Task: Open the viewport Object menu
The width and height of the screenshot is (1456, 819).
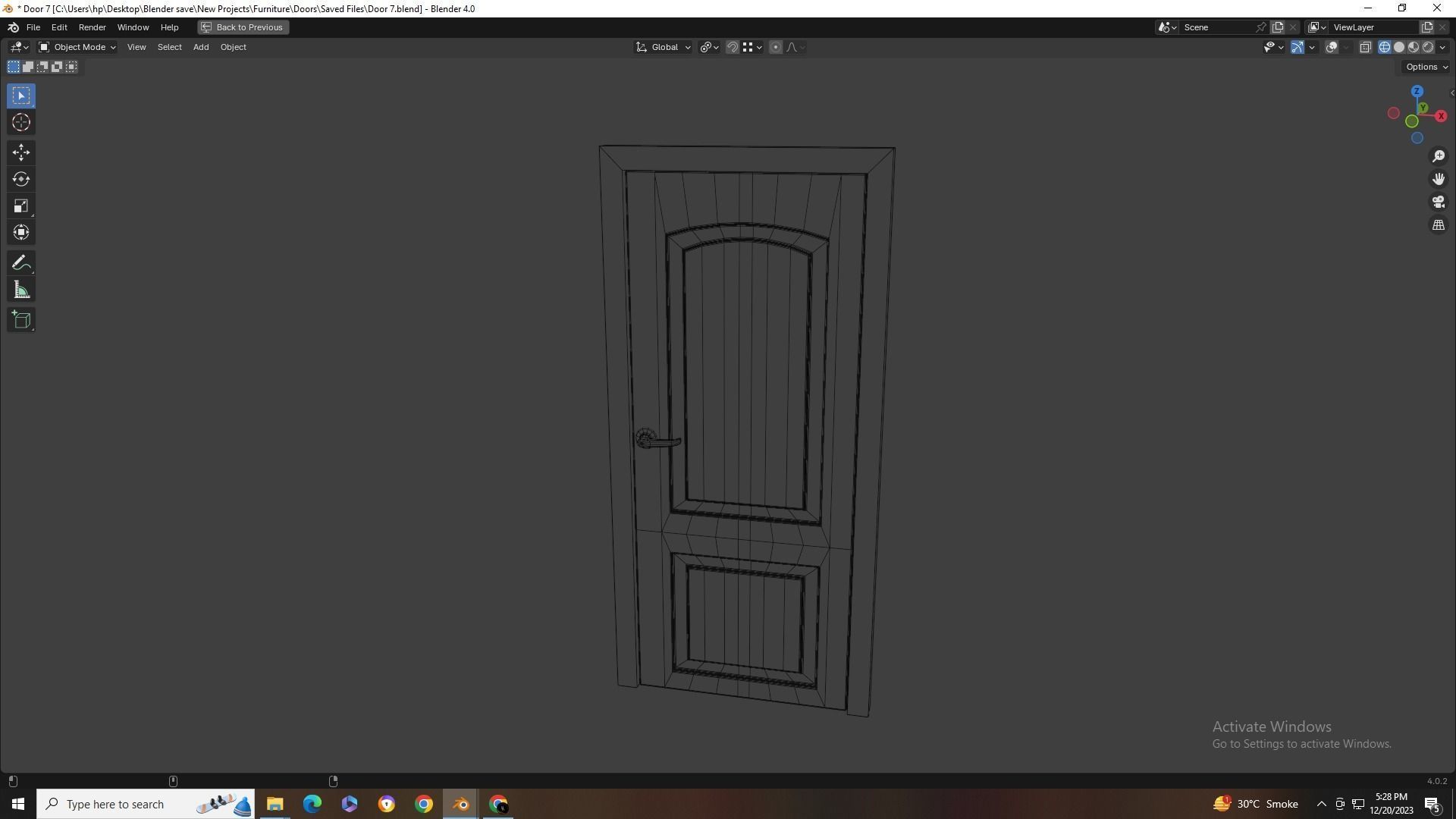Action: pyautogui.click(x=233, y=47)
